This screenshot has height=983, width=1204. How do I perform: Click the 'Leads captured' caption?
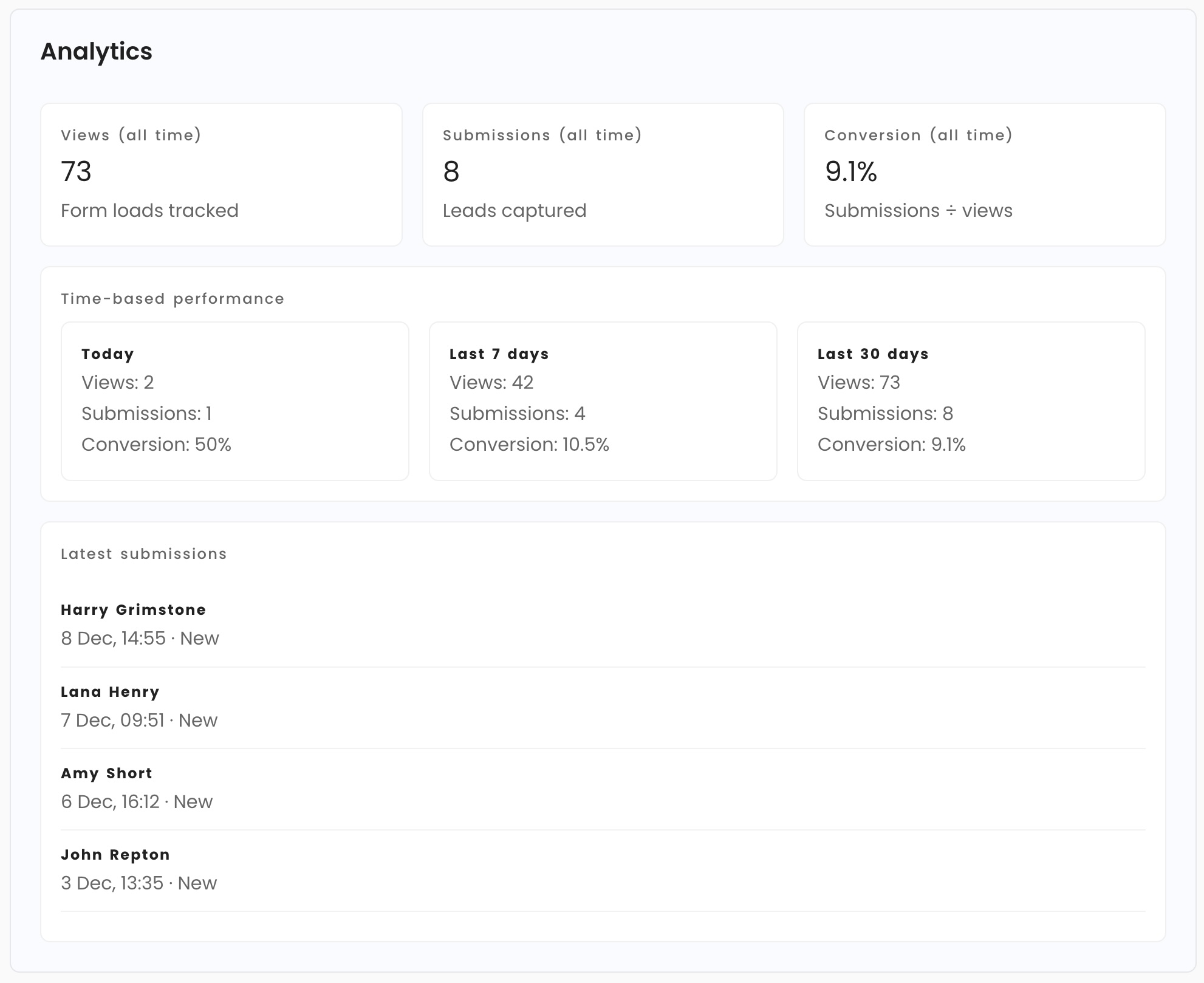coord(515,210)
